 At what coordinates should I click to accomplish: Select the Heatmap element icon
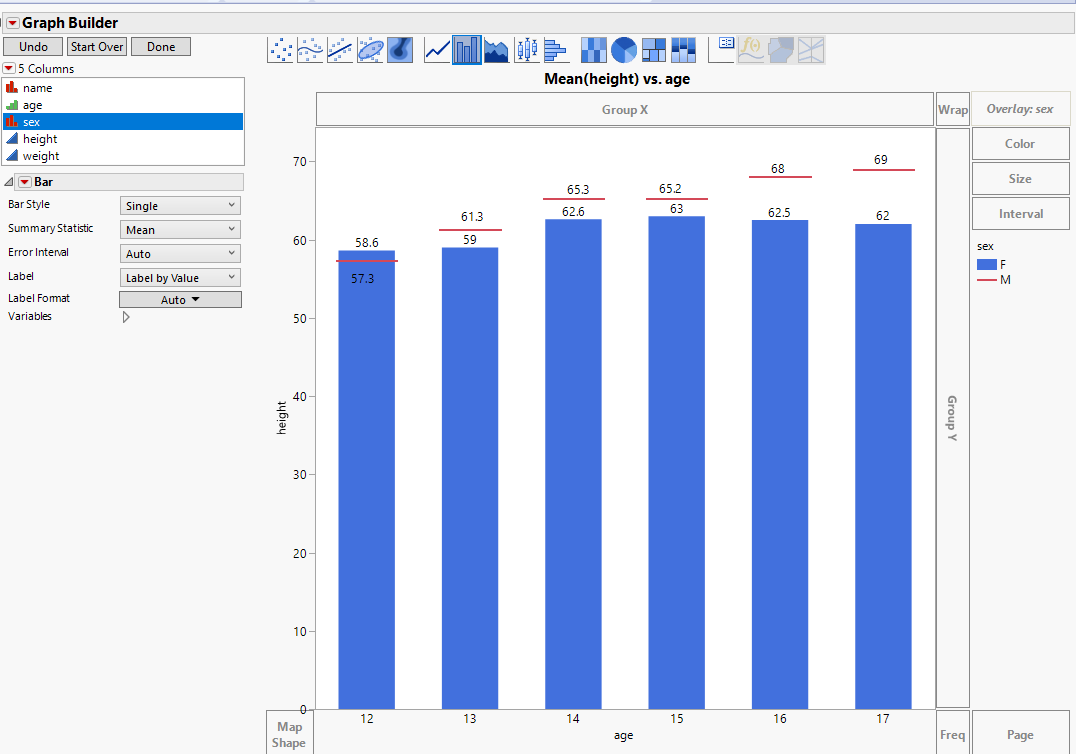coord(593,49)
